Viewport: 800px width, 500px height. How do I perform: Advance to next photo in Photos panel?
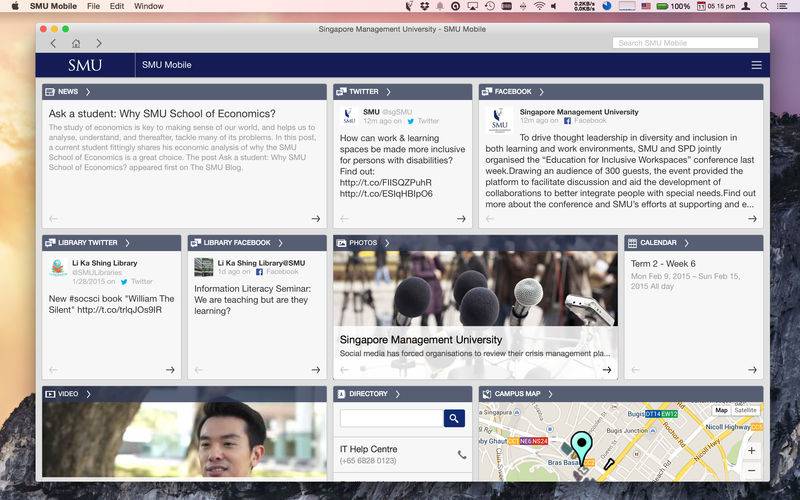(x=607, y=370)
